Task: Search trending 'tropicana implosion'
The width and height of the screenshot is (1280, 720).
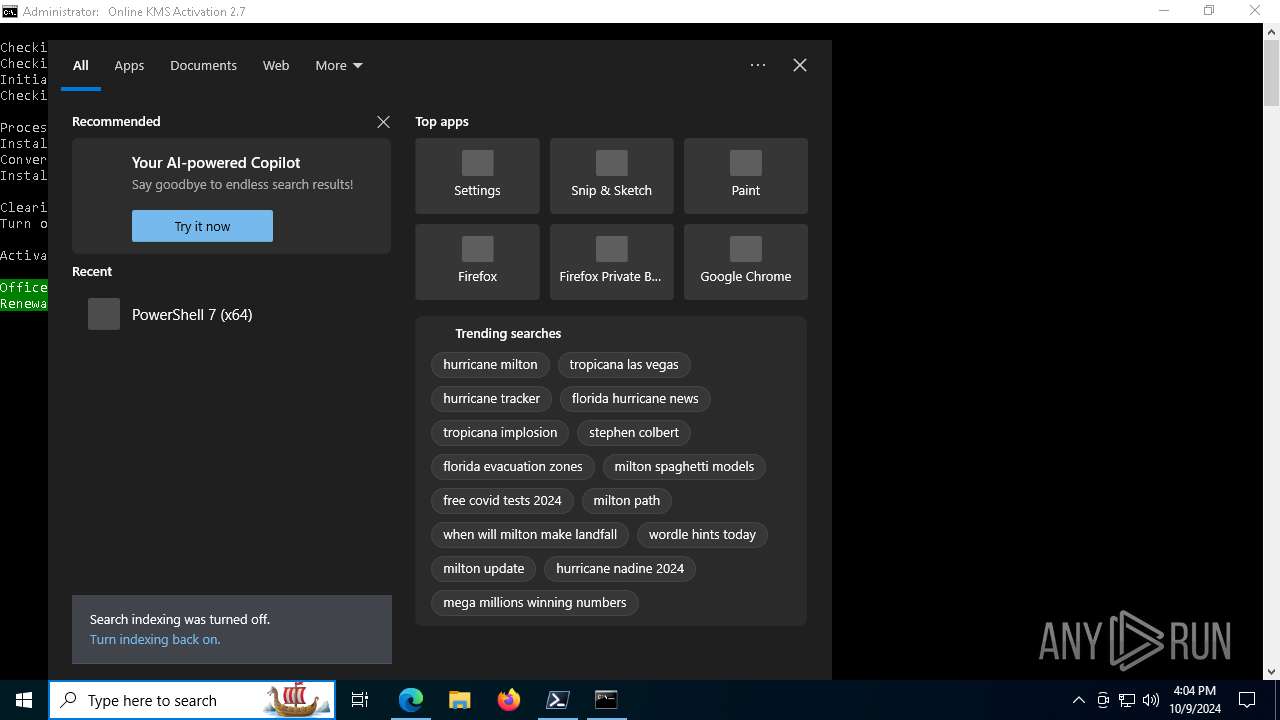Action: click(x=500, y=433)
